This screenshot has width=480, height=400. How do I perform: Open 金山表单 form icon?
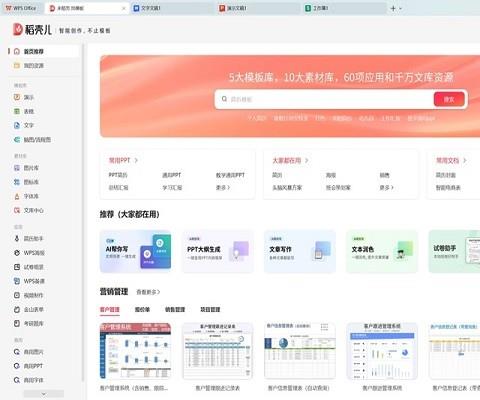pyautogui.click(x=17, y=309)
